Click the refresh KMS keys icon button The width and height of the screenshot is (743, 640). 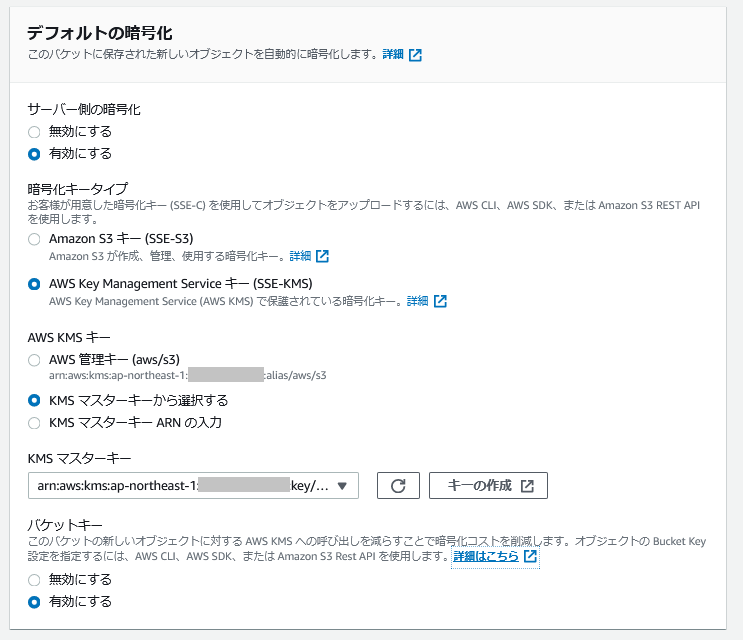[x=398, y=486]
